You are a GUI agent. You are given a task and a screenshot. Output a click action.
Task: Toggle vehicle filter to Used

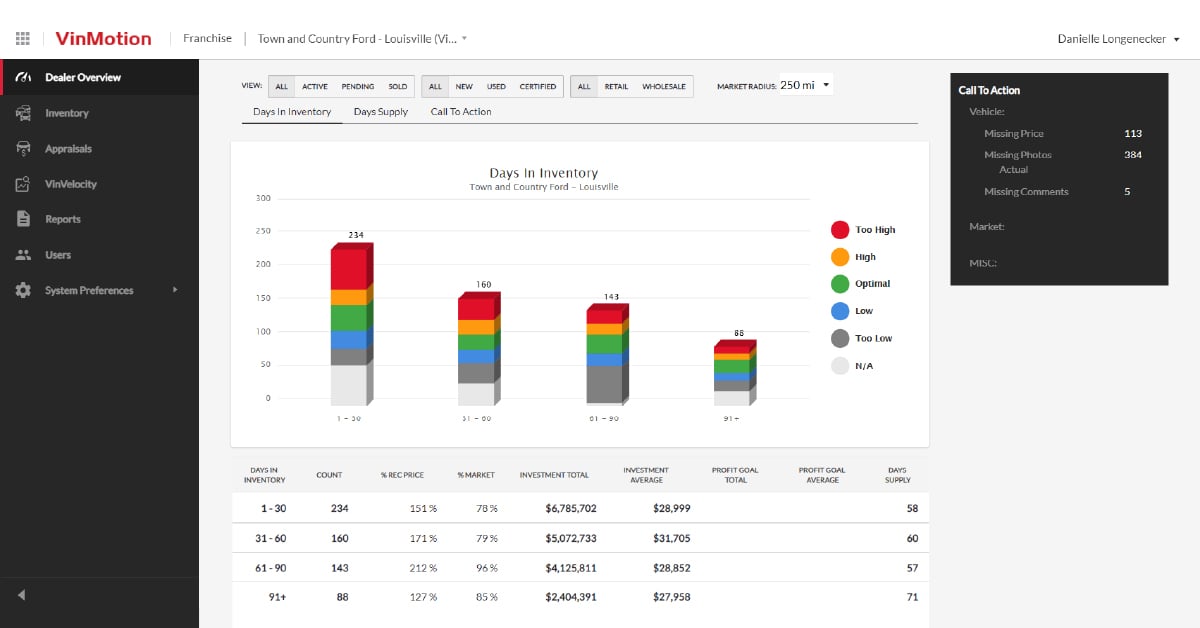(x=496, y=87)
